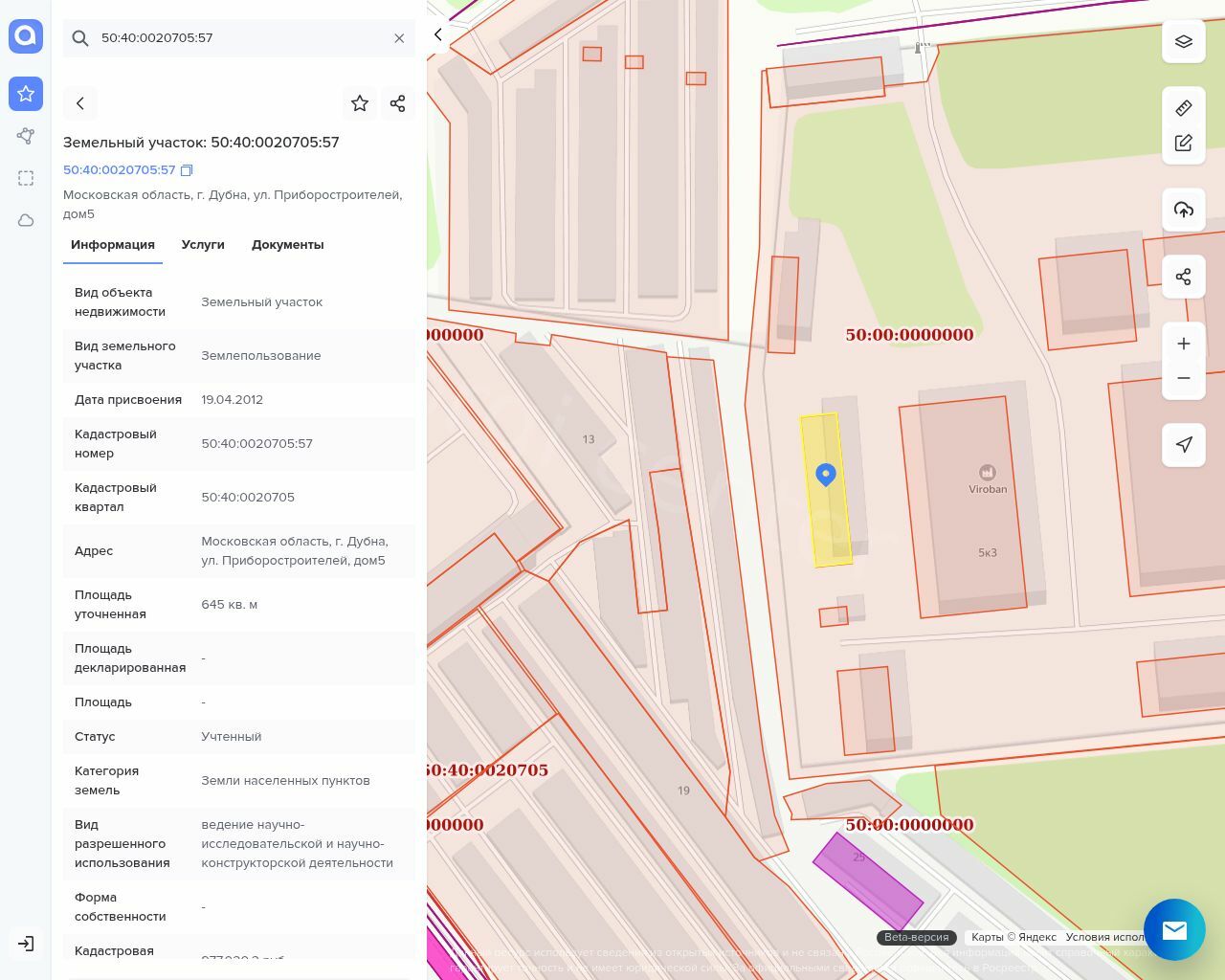Viewport: 1225px width, 980px height.
Task: Activate the map drawing edit tool
Action: coord(1183,144)
